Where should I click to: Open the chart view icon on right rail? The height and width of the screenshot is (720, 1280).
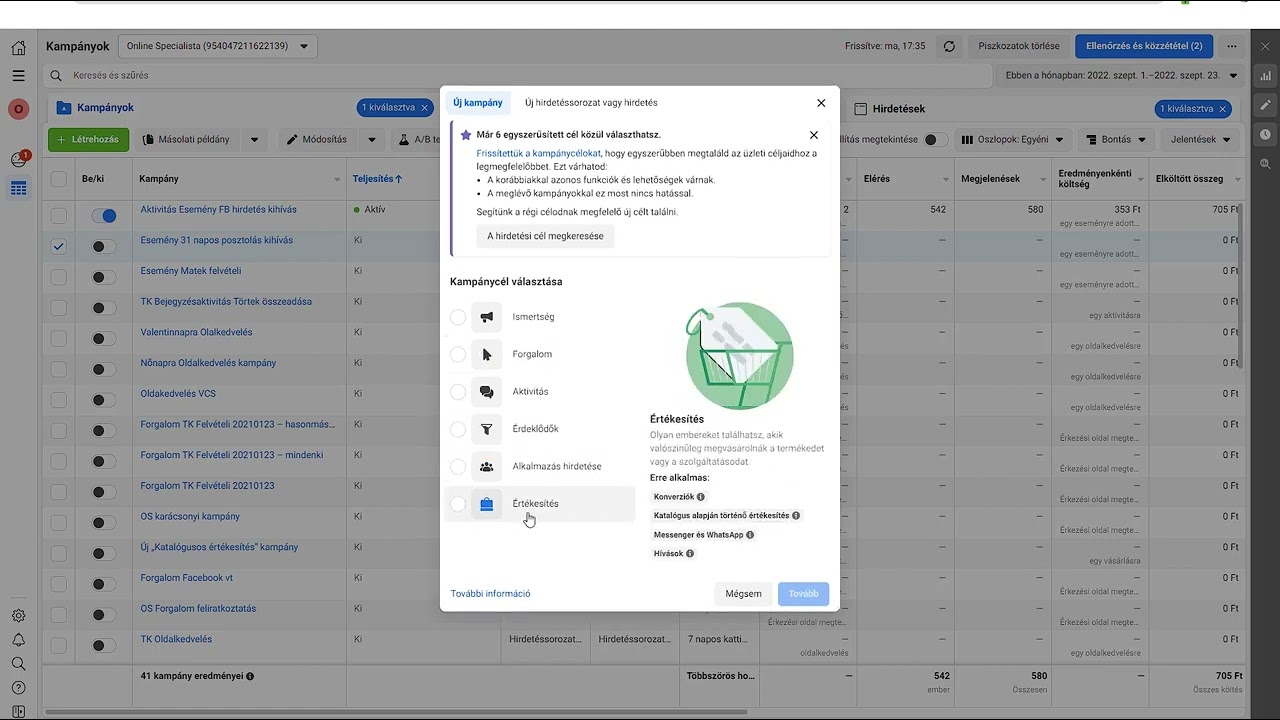(x=1265, y=76)
